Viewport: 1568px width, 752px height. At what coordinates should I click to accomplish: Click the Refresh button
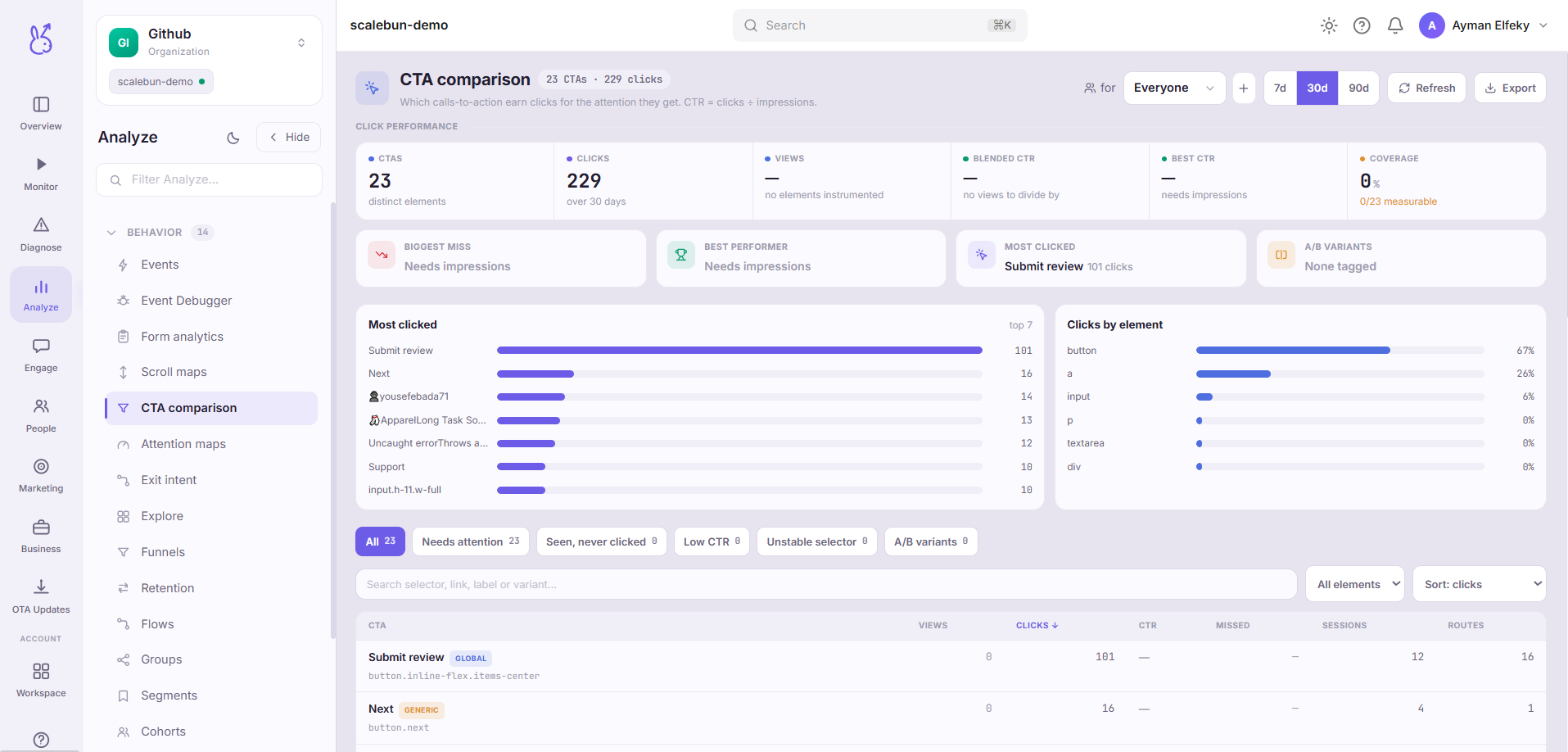click(1426, 88)
